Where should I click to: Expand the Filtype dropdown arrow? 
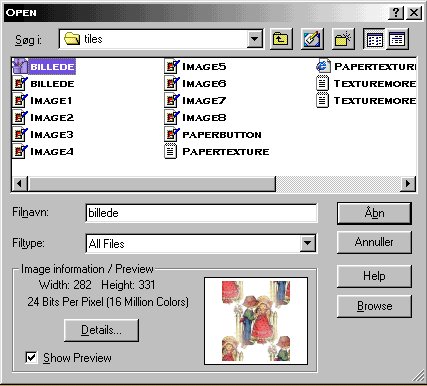(x=307, y=244)
